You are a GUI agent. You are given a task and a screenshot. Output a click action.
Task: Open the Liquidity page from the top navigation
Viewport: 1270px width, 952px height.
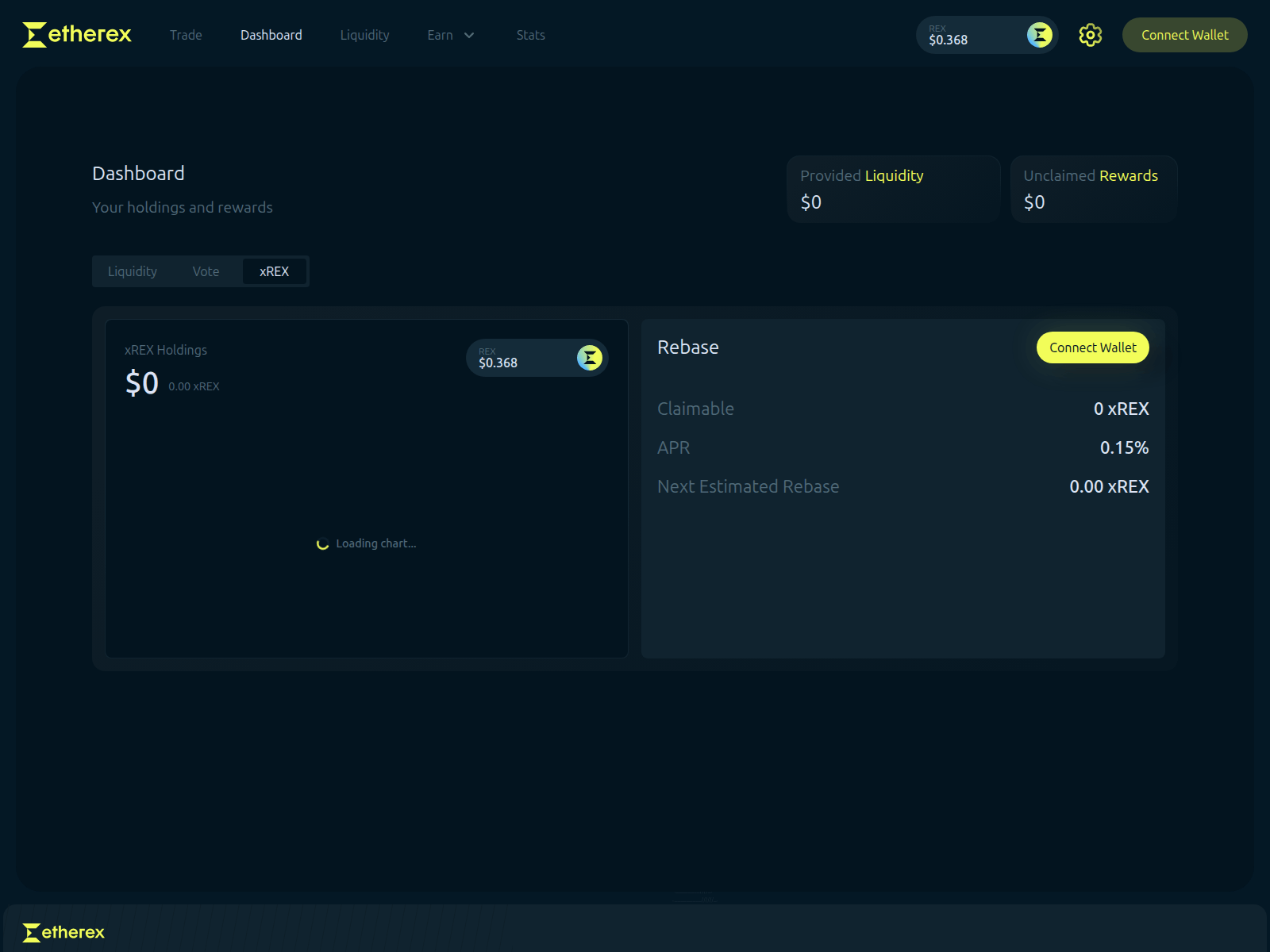click(364, 35)
